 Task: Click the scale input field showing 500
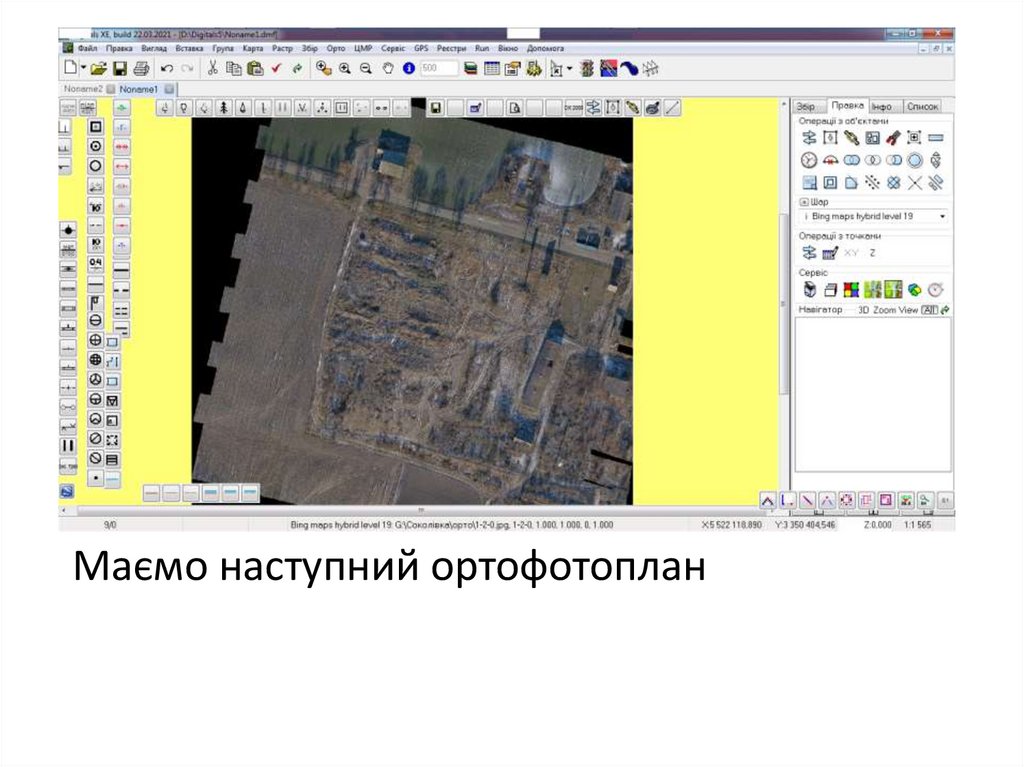(438, 69)
